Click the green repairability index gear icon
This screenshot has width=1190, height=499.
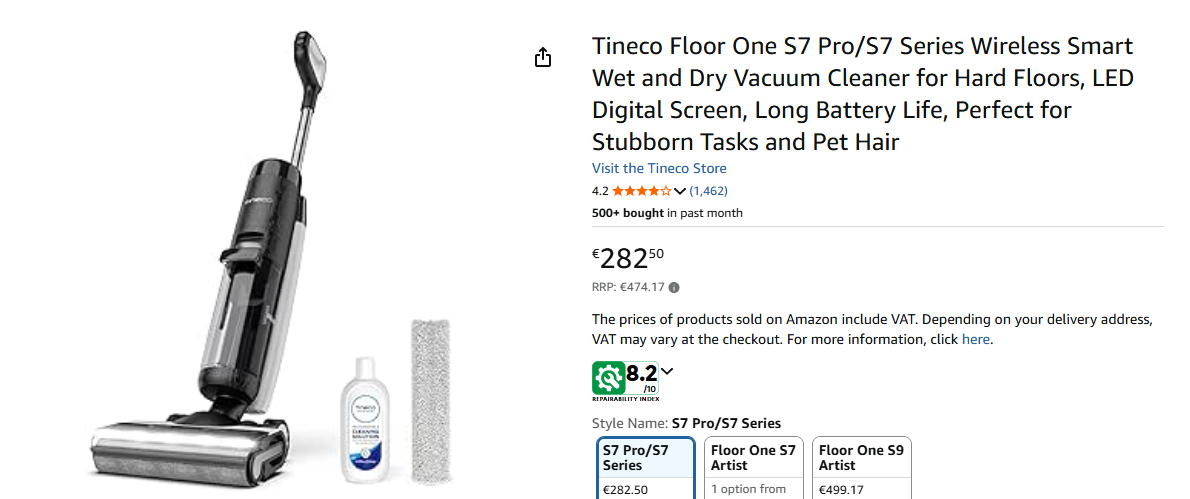609,377
